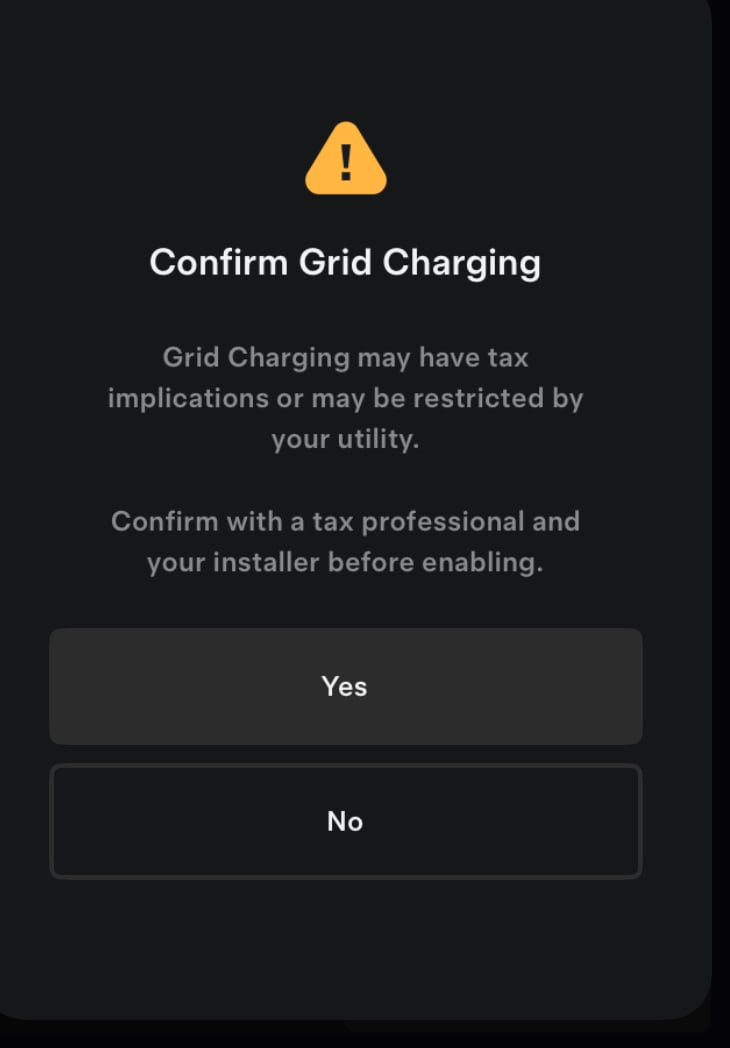Click the yellow warning triangle icon

pyautogui.click(x=345, y=161)
